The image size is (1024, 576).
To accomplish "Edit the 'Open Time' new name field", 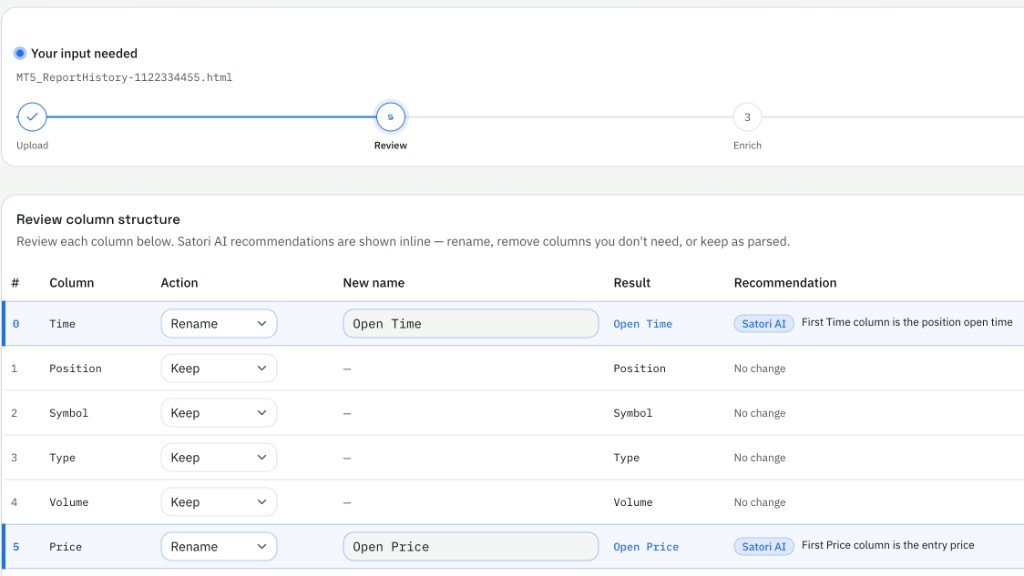I will 470,323.
